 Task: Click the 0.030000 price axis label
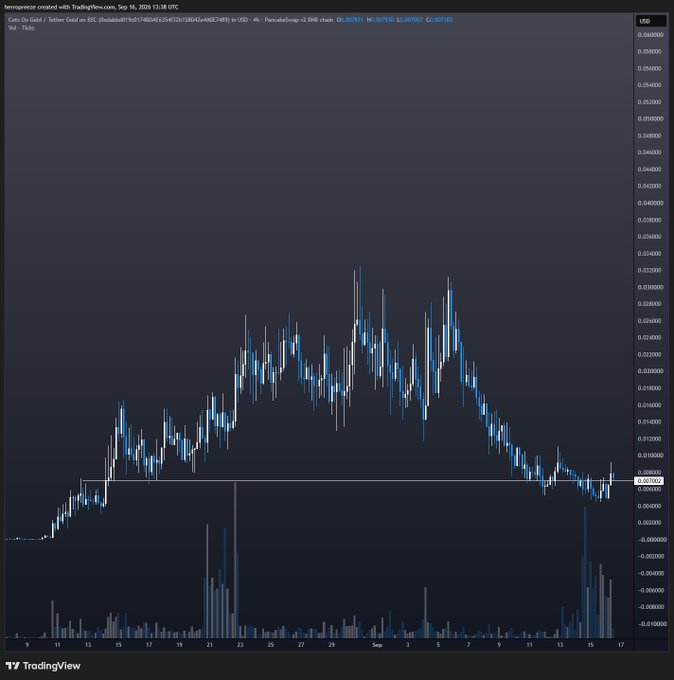coord(650,287)
